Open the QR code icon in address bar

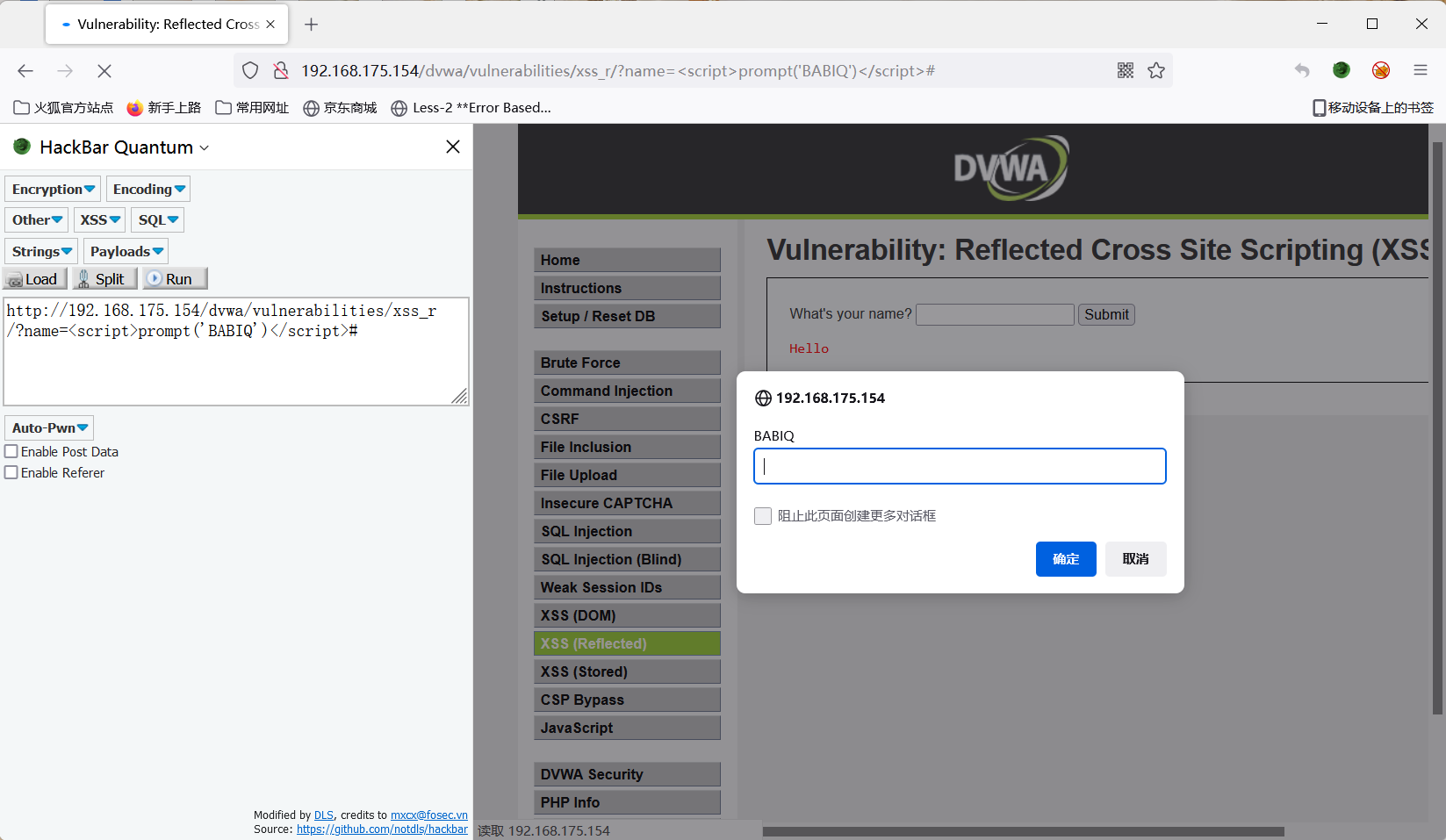click(x=1126, y=70)
